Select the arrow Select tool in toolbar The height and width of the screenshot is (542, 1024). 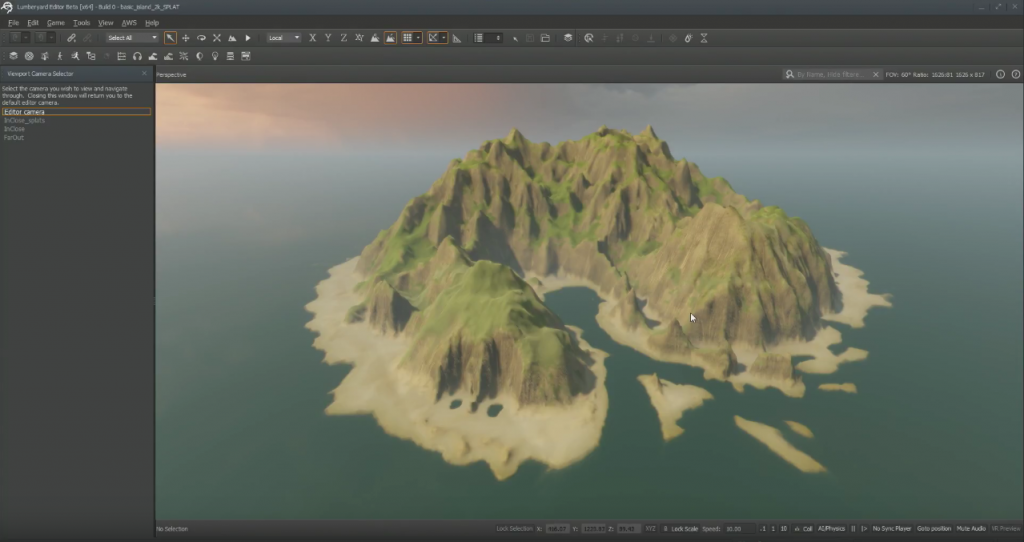click(170, 38)
